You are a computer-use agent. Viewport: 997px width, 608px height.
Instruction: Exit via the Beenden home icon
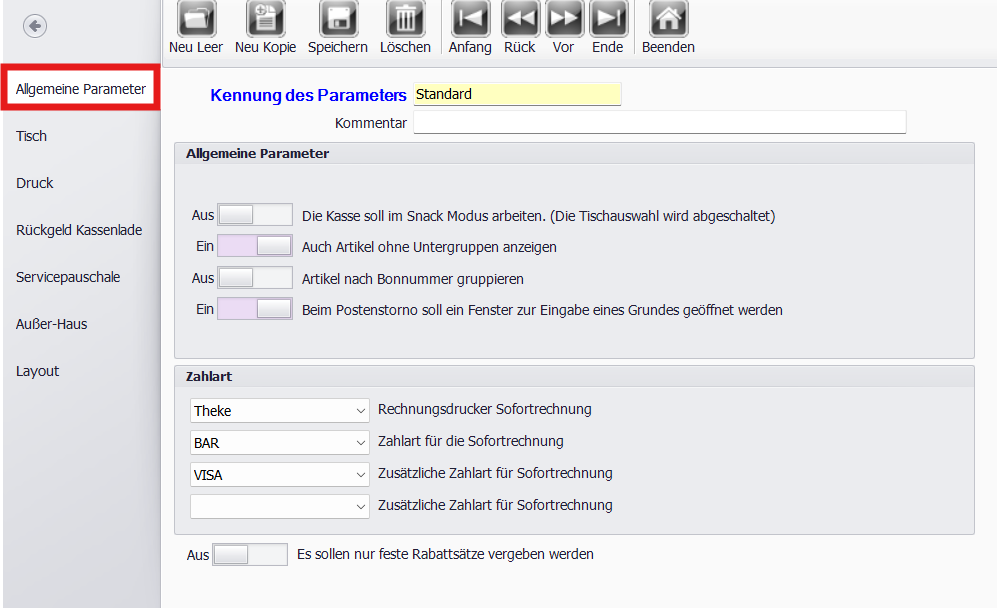coord(668,18)
